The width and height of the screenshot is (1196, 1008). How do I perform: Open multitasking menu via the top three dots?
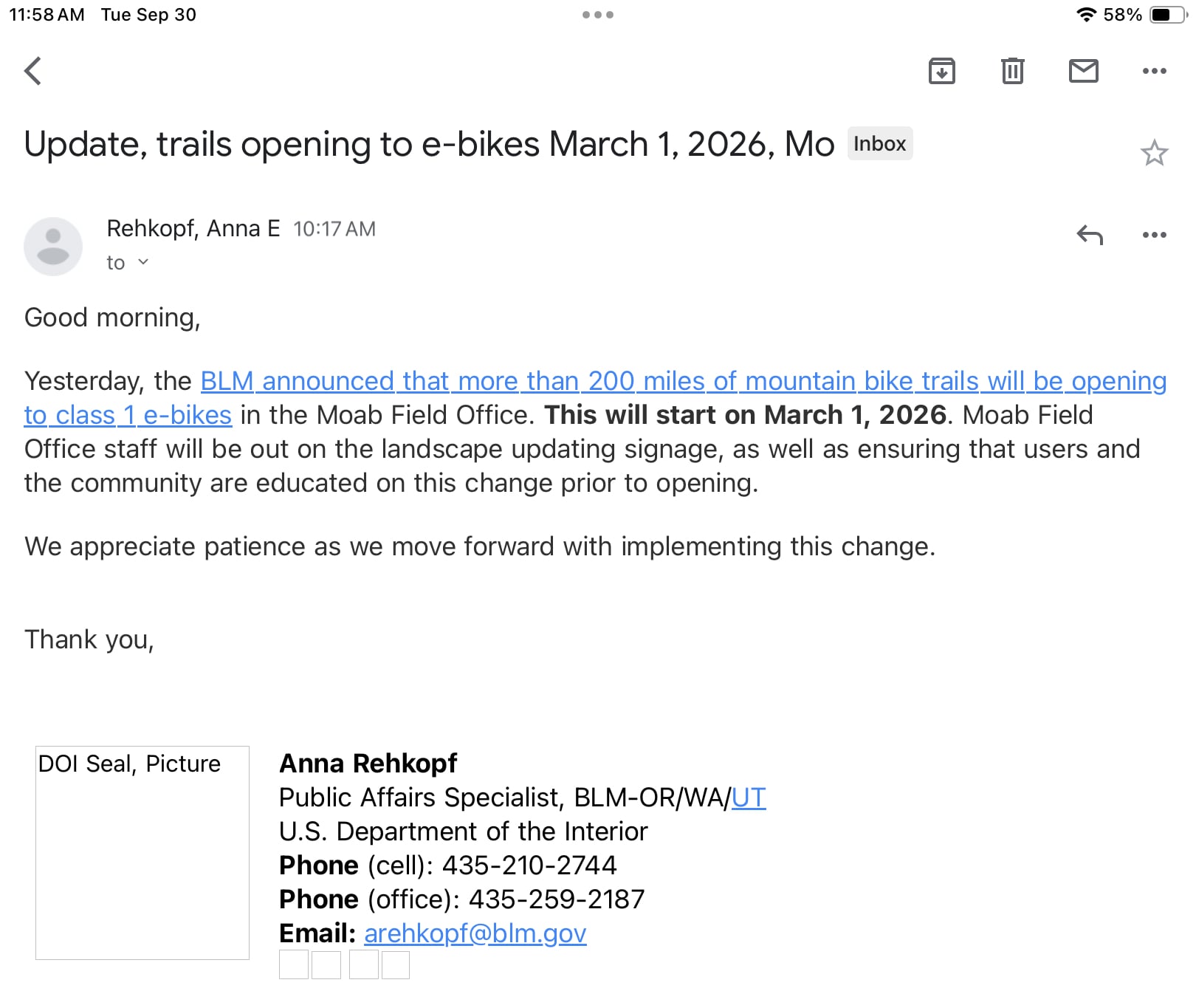(x=598, y=15)
